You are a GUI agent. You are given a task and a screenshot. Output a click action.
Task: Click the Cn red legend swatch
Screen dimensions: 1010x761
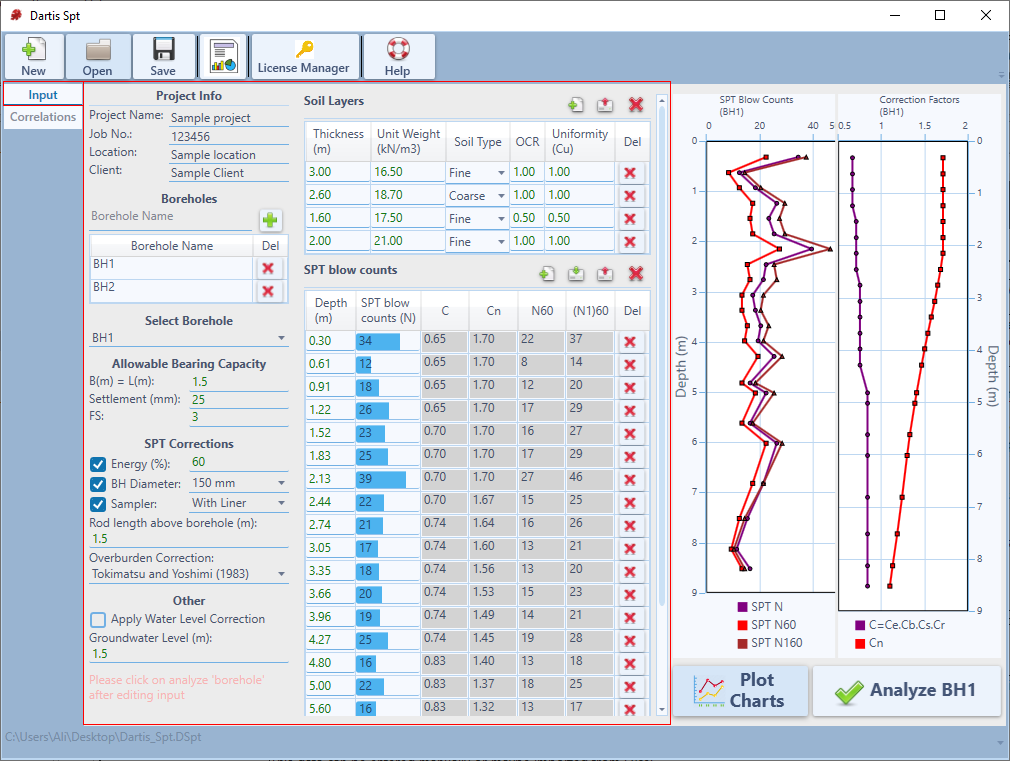click(x=860, y=643)
